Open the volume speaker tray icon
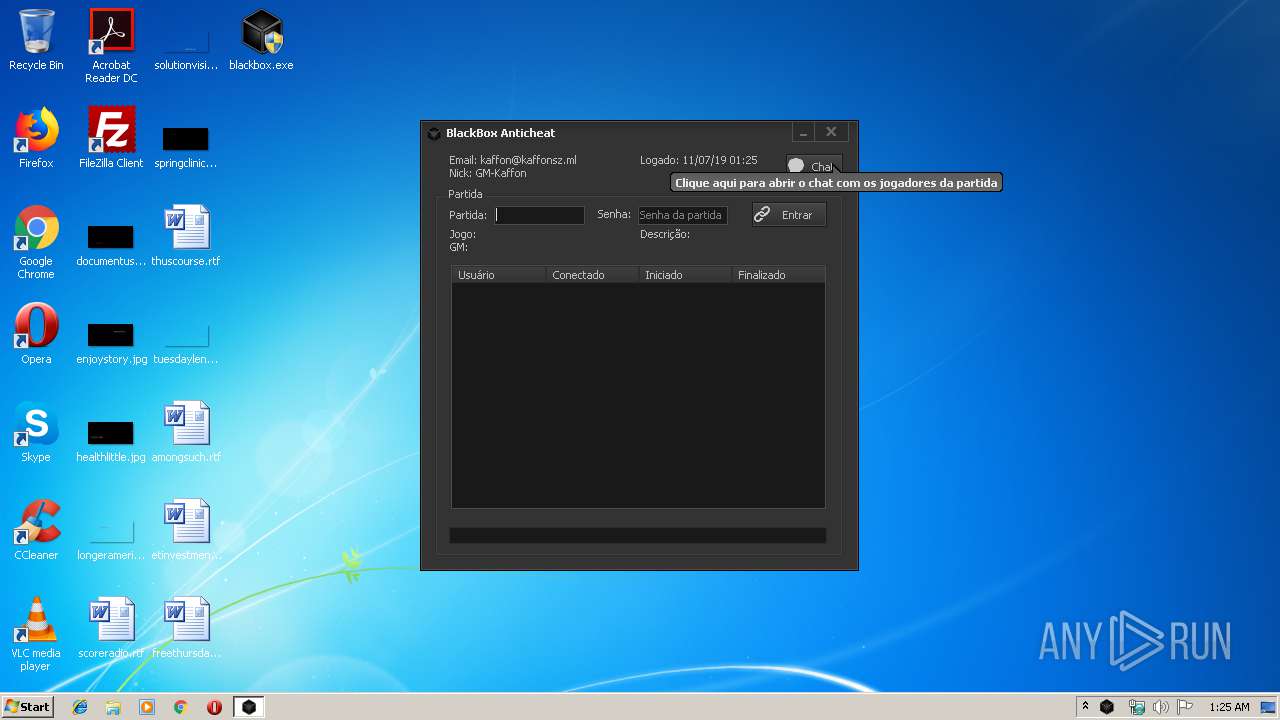 (x=1160, y=707)
